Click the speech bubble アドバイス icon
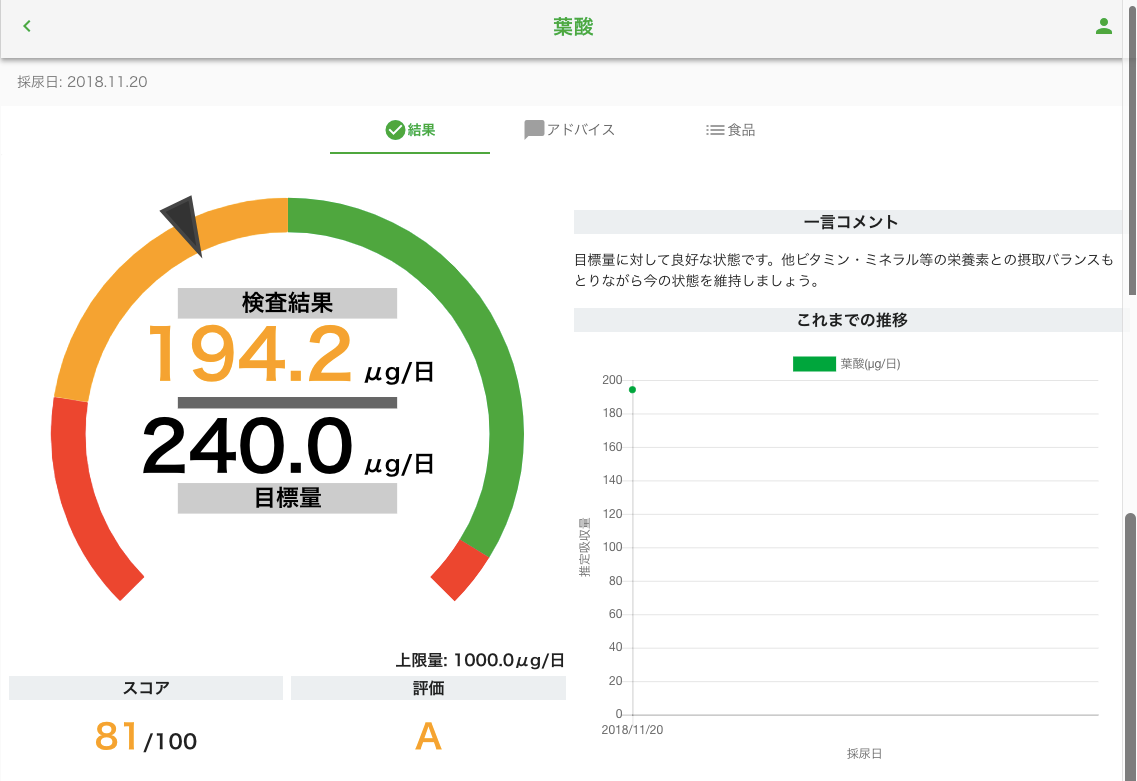Screen dimensions: 1137x781 [x=534, y=130]
